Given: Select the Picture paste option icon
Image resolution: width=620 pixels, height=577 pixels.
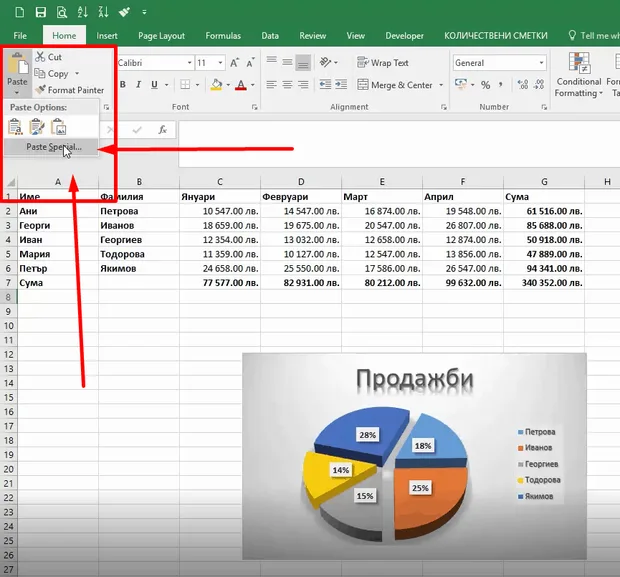Looking at the screenshot, I should pos(59,127).
